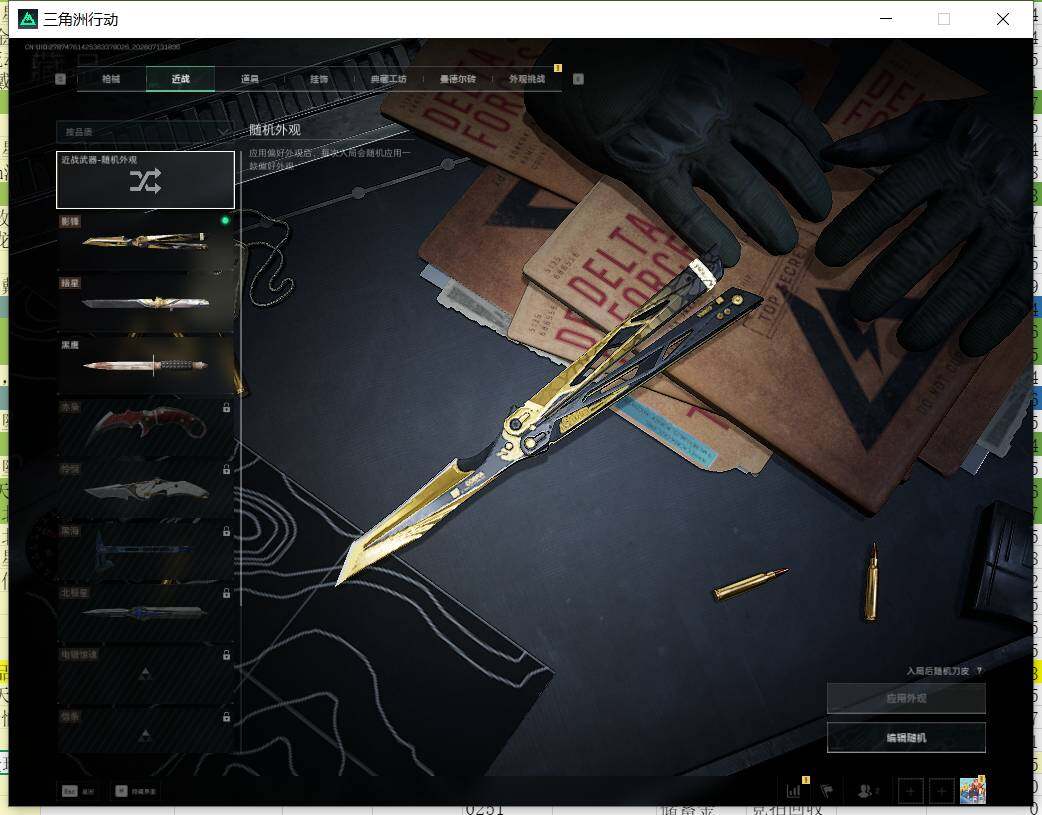Close the 三角洲行动 window
Screen dimensions: 1042x815
coord(1003,19)
